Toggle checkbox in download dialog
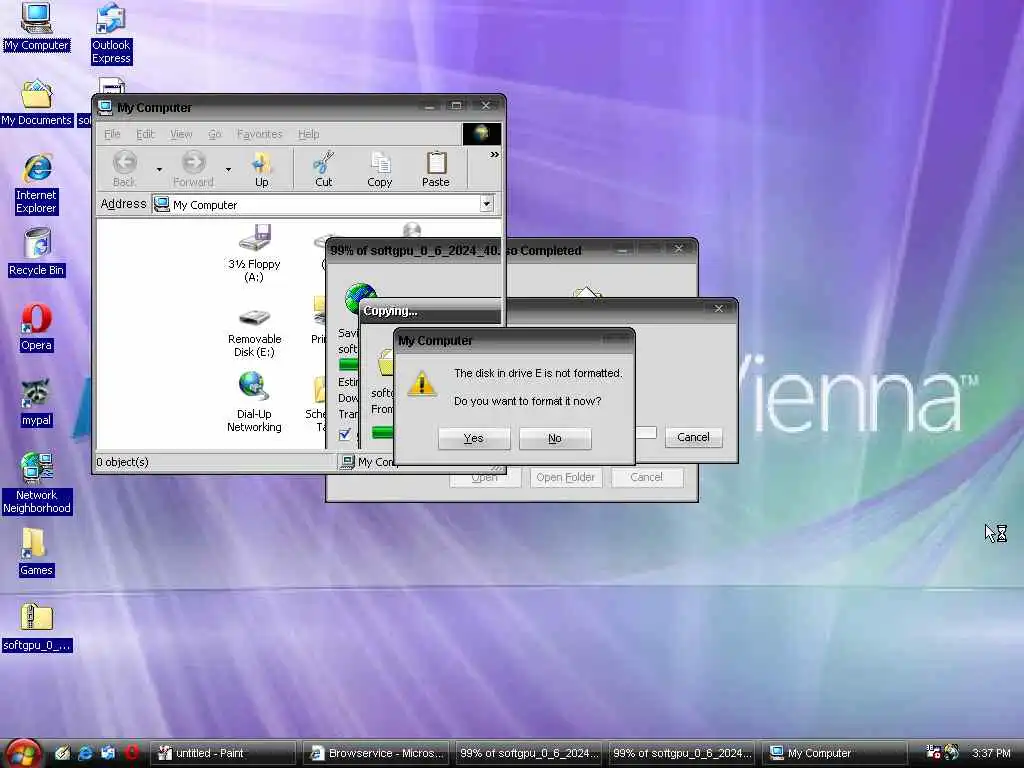The height and width of the screenshot is (768, 1024). click(x=345, y=434)
